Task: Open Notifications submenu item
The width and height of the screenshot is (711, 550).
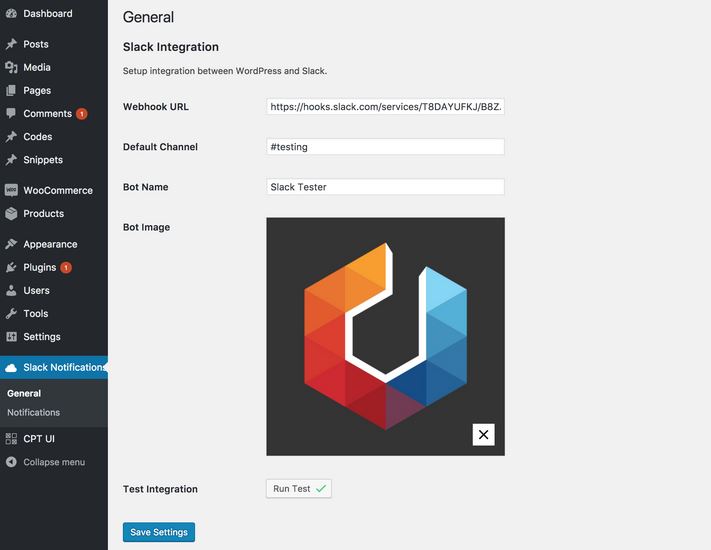Action: coord(34,413)
